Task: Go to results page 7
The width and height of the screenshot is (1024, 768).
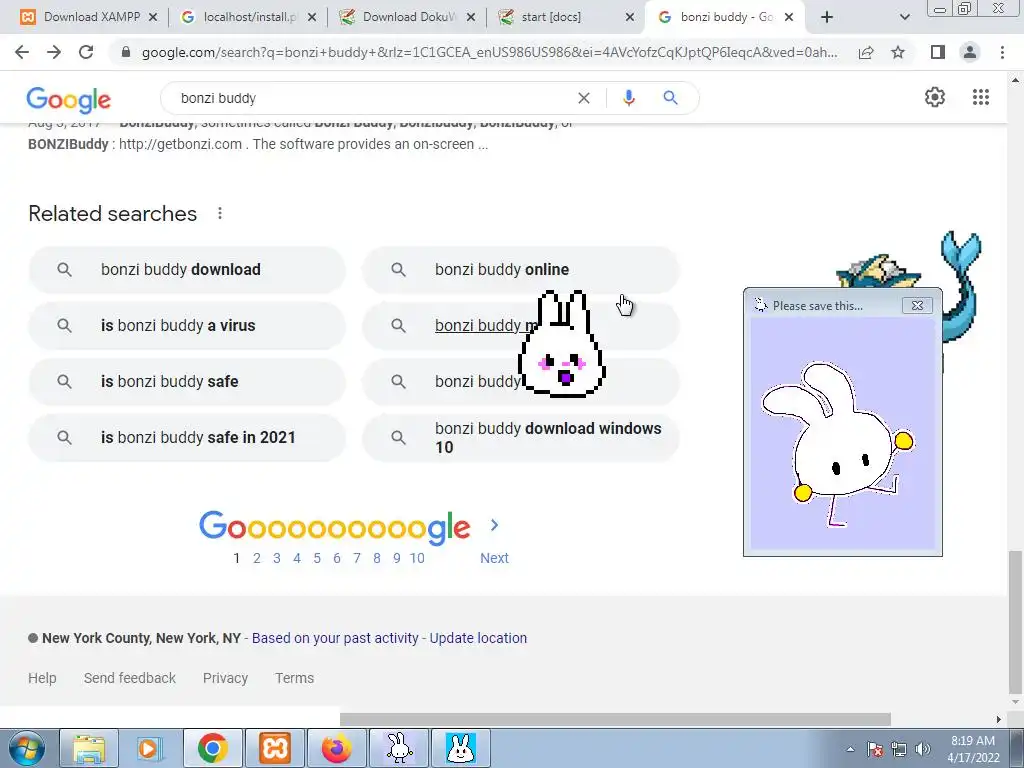Action: click(357, 558)
